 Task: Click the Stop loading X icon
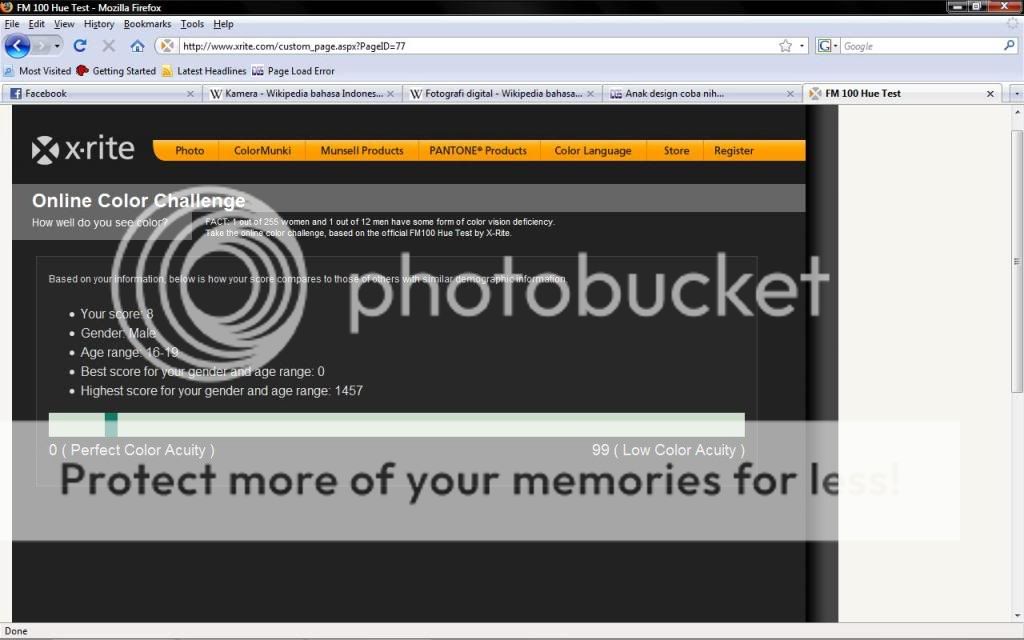[108, 46]
